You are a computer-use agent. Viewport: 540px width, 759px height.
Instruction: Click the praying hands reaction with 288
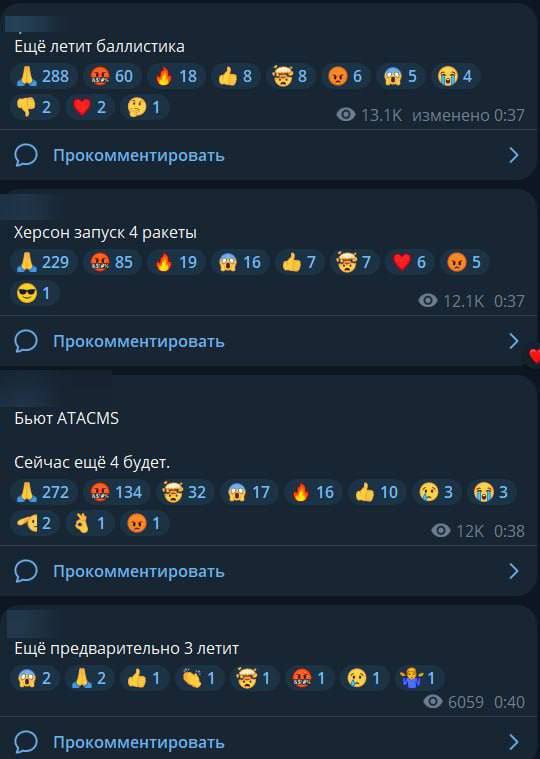point(44,76)
